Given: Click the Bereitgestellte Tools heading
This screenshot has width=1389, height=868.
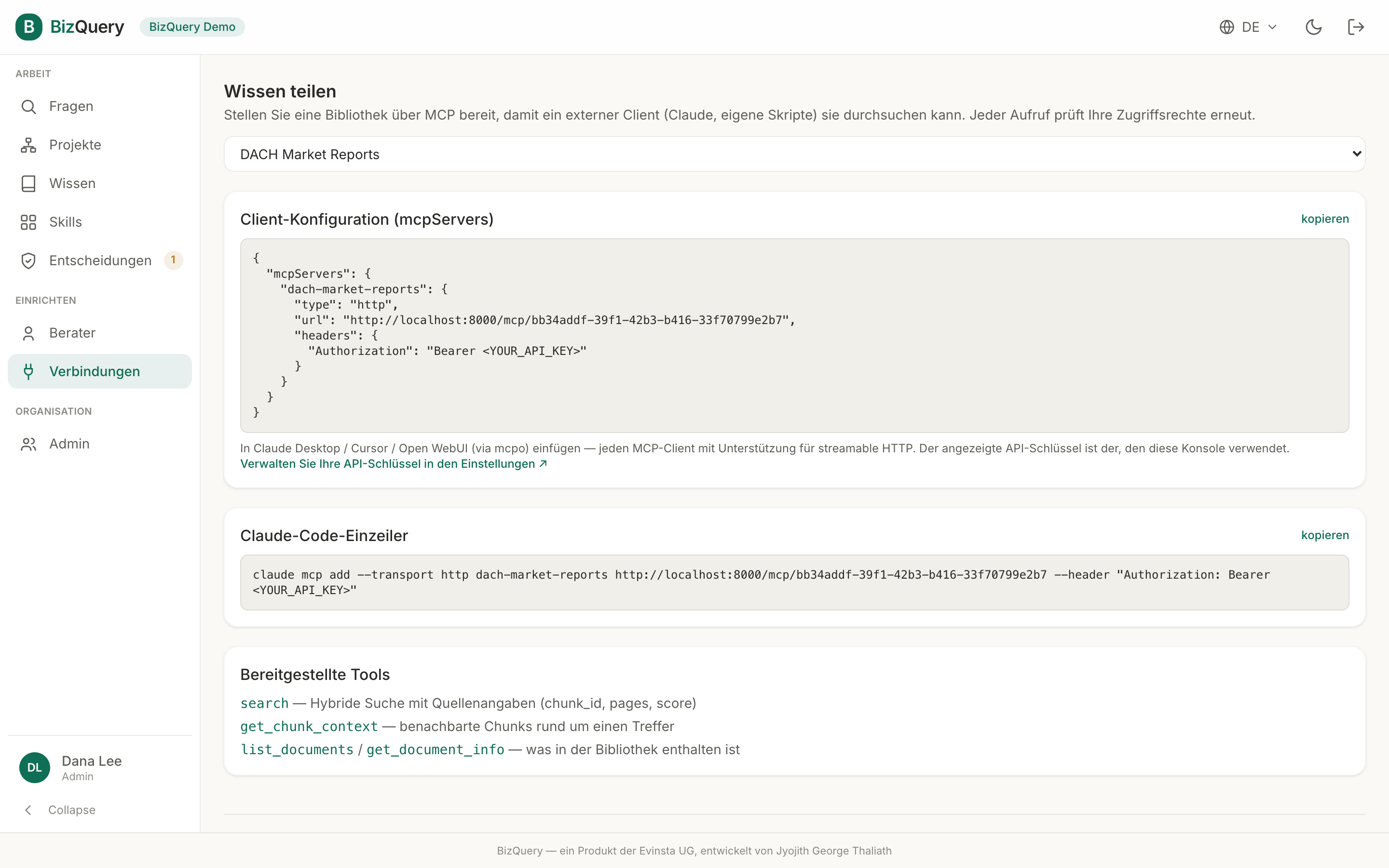Looking at the screenshot, I should (x=315, y=675).
